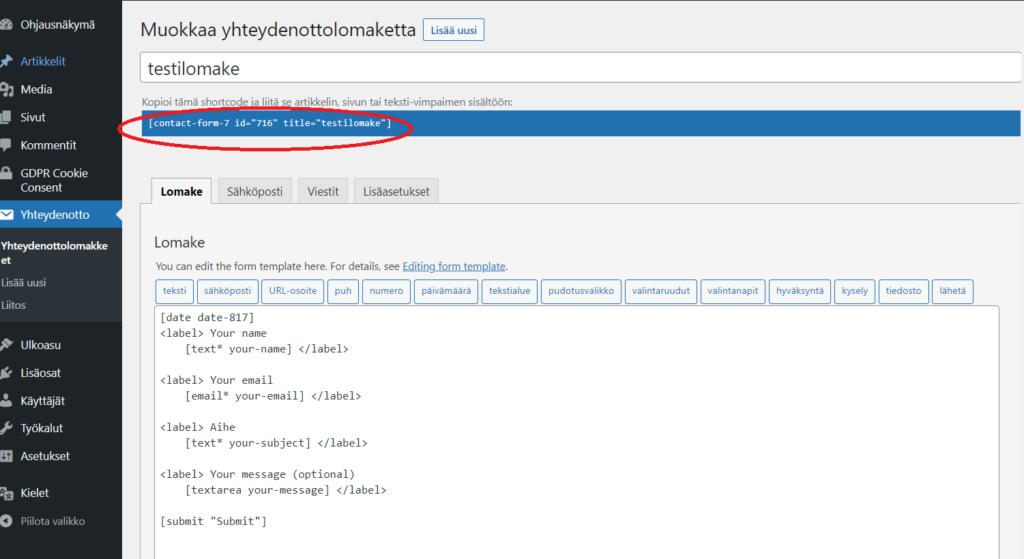Viewport: 1024px width, 559px height.
Task: Insert a teksti tag
Action: (174, 291)
